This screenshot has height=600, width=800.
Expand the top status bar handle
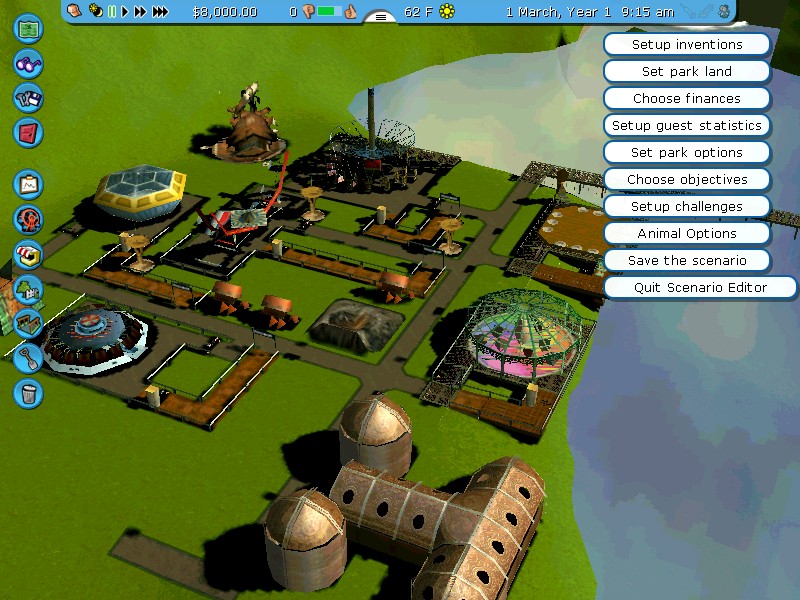[x=379, y=17]
